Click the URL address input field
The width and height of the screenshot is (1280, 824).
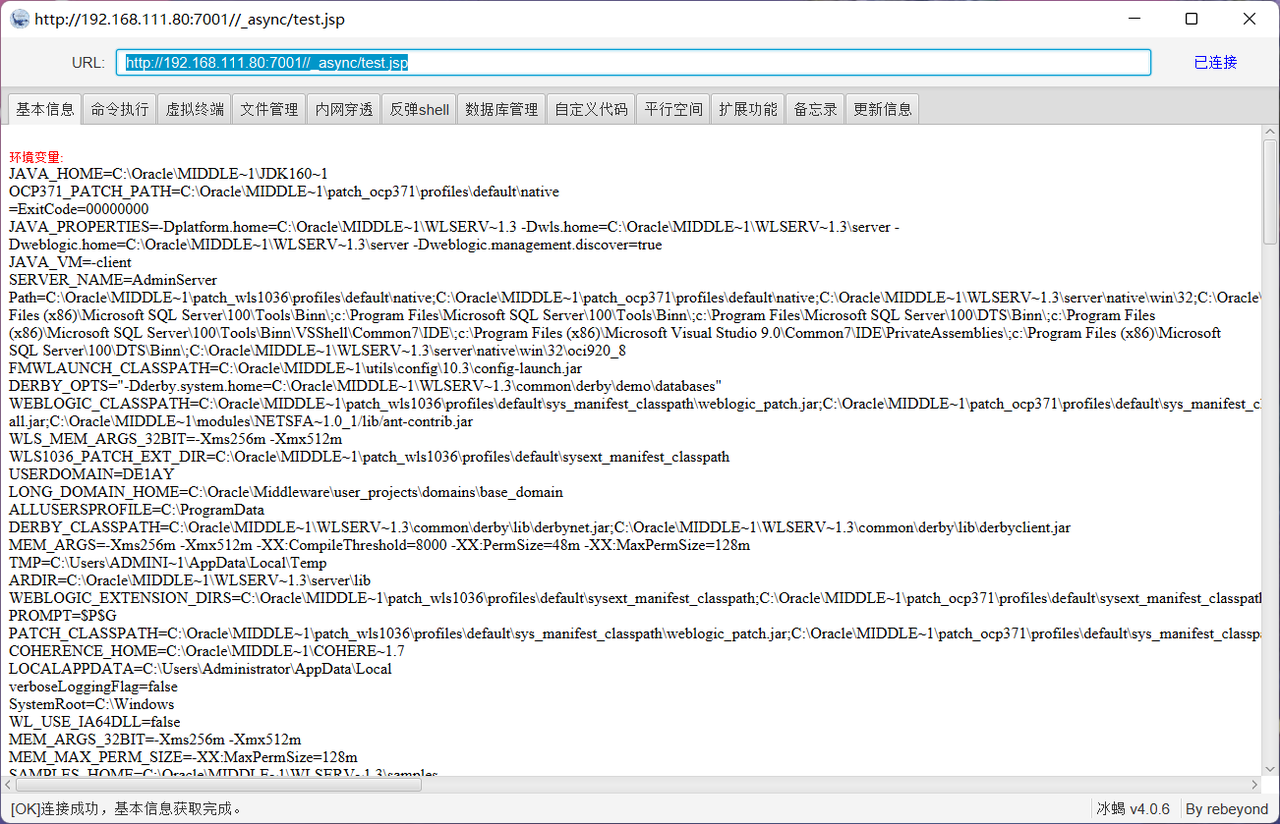coord(633,62)
